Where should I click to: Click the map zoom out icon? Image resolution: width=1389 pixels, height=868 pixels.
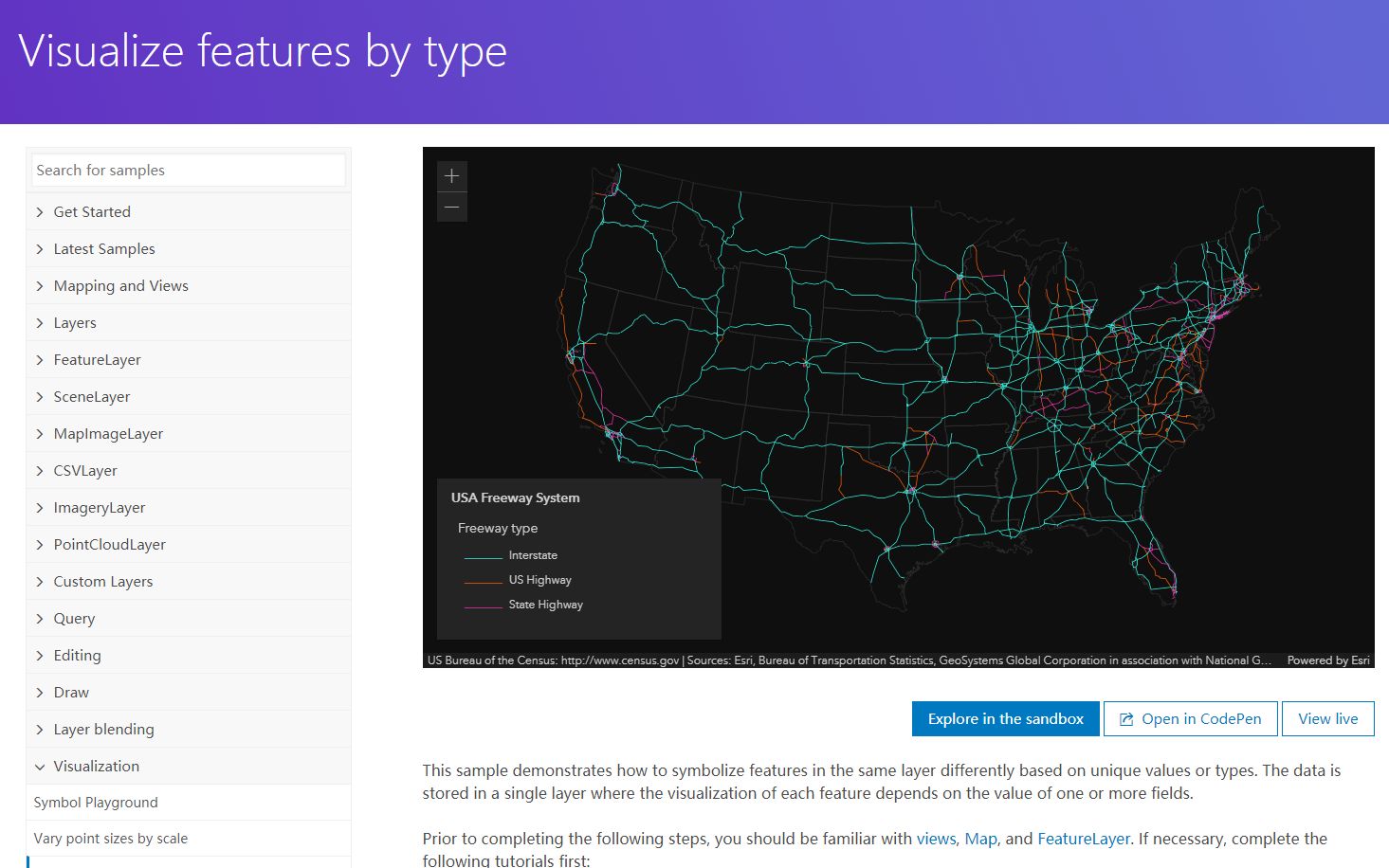click(x=452, y=206)
